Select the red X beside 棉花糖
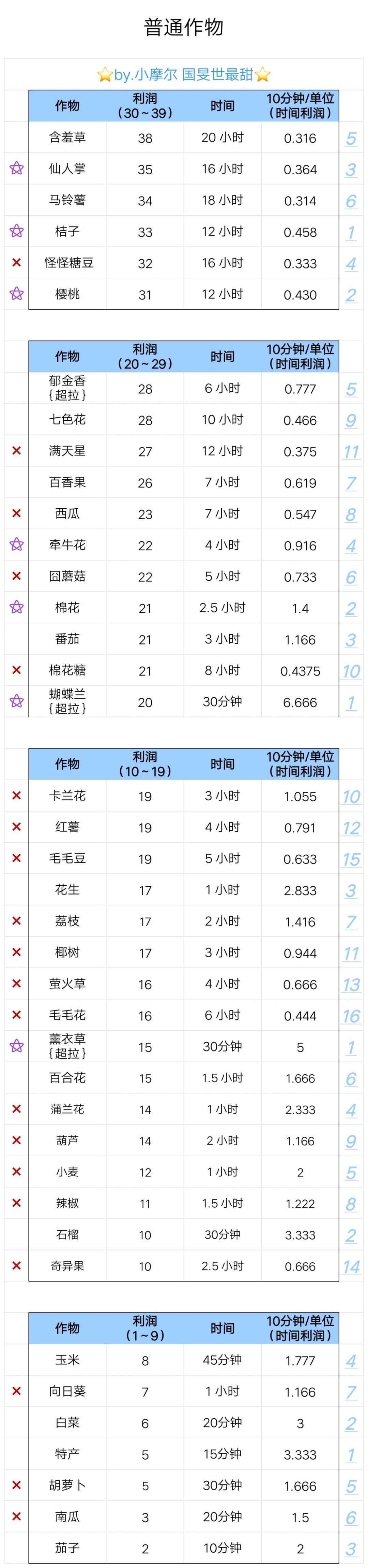The width and height of the screenshot is (368, 1568). (x=16, y=670)
